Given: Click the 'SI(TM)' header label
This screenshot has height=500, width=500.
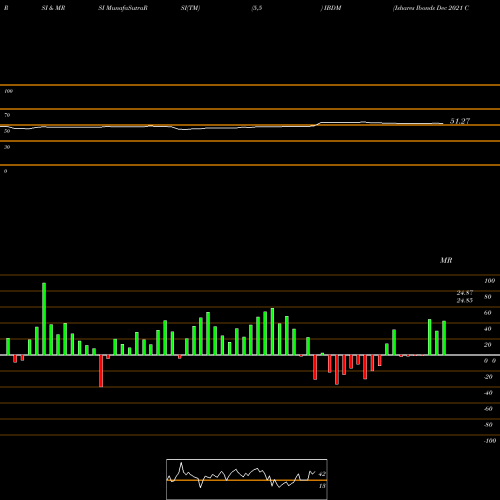Looking at the screenshot, I should coord(190,8).
